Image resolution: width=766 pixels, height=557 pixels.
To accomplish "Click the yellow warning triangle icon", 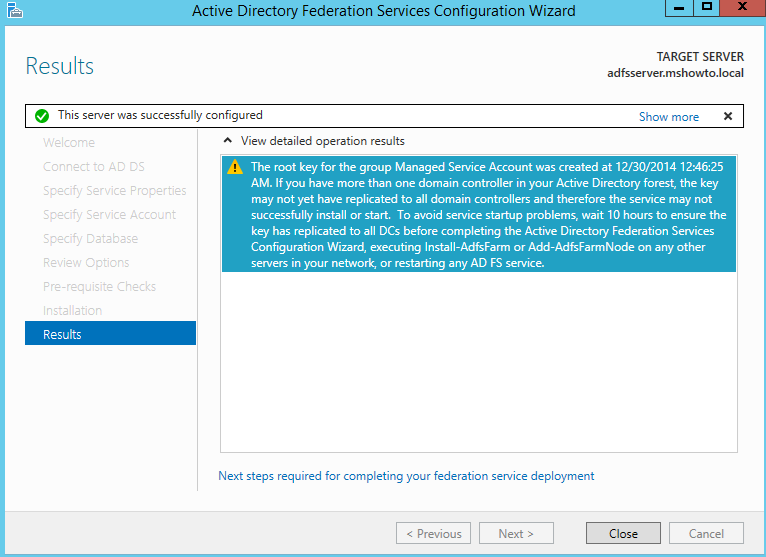I will click(235, 167).
